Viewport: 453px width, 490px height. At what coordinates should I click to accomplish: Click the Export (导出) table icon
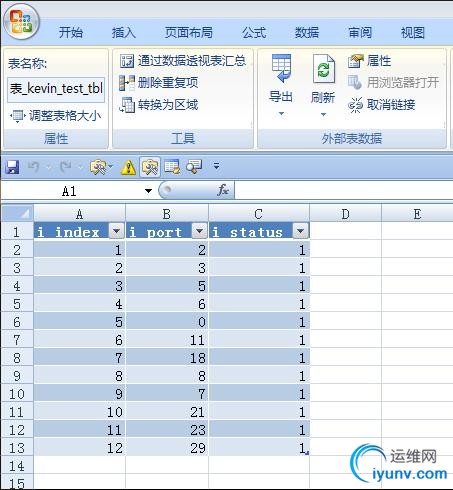(281, 68)
